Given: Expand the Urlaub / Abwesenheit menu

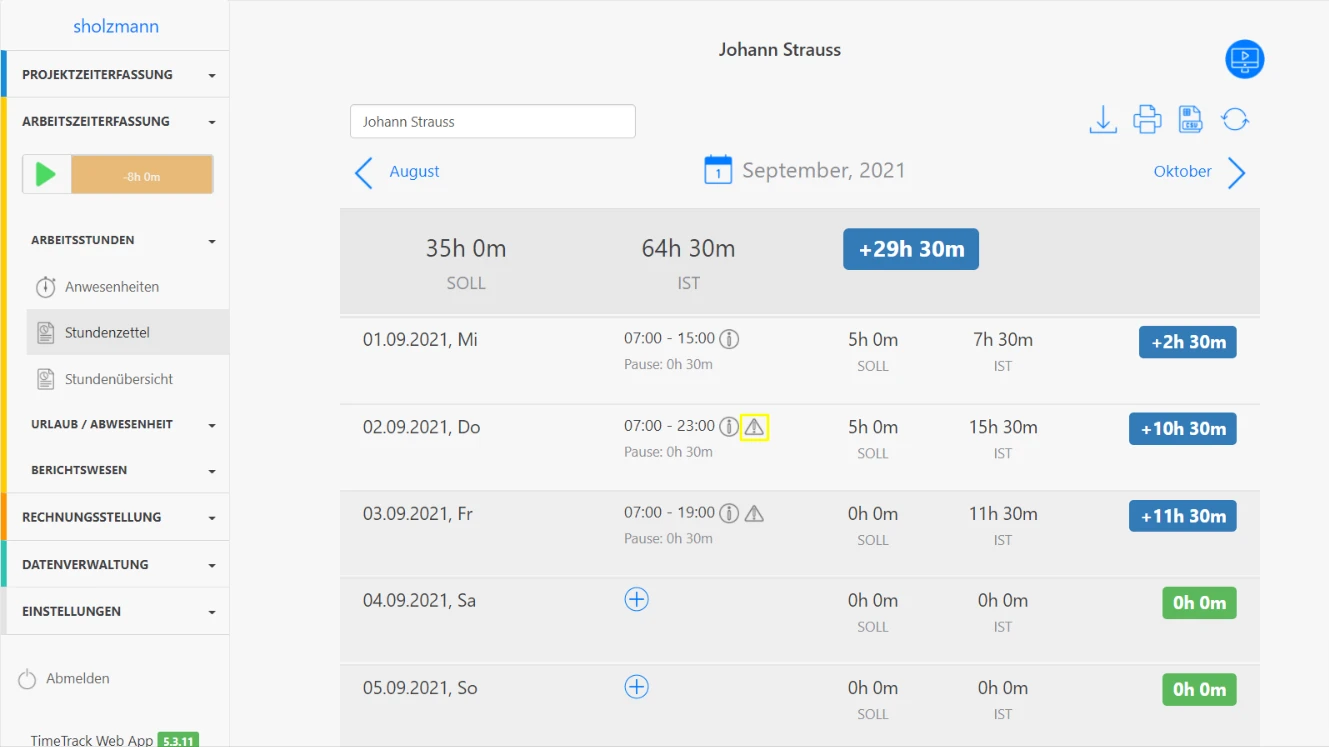Looking at the screenshot, I should click(115, 424).
